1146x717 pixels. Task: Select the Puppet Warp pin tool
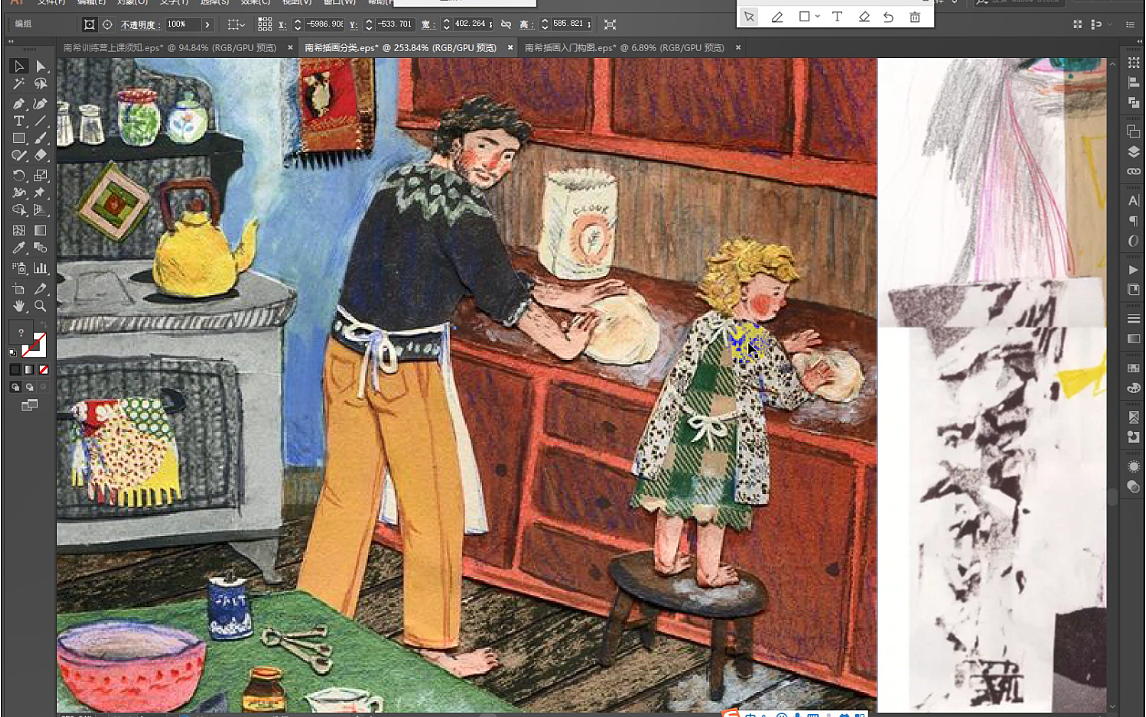tap(40, 193)
